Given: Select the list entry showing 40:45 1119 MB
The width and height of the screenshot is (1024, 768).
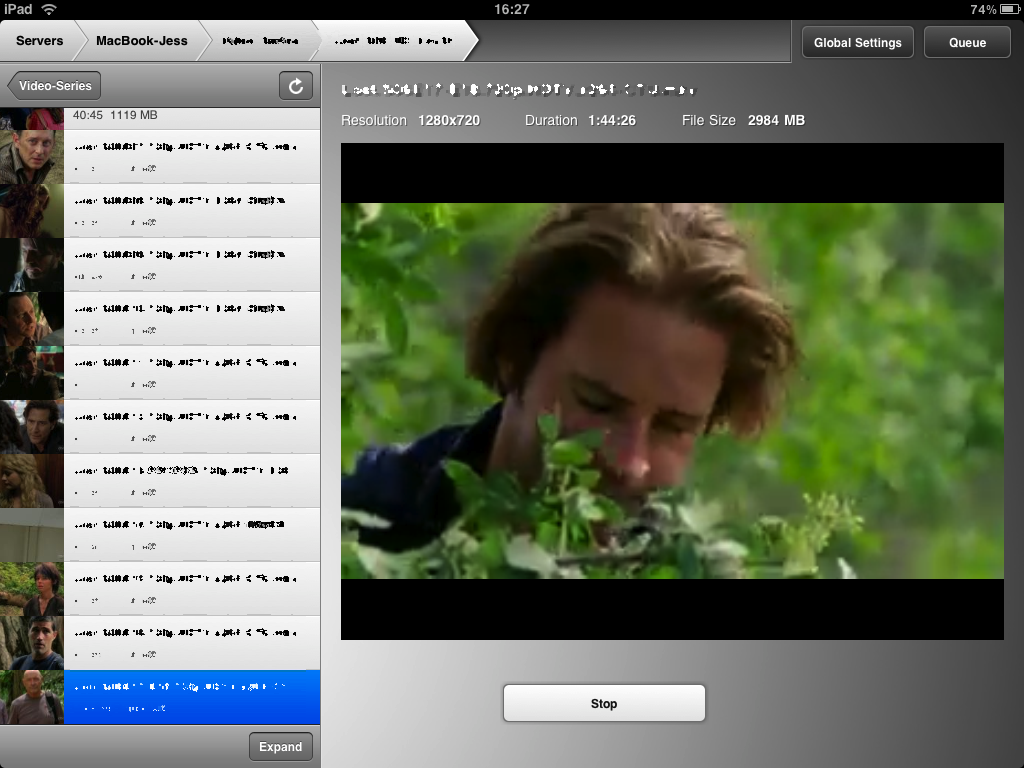Looking at the screenshot, I should point(160,118).
